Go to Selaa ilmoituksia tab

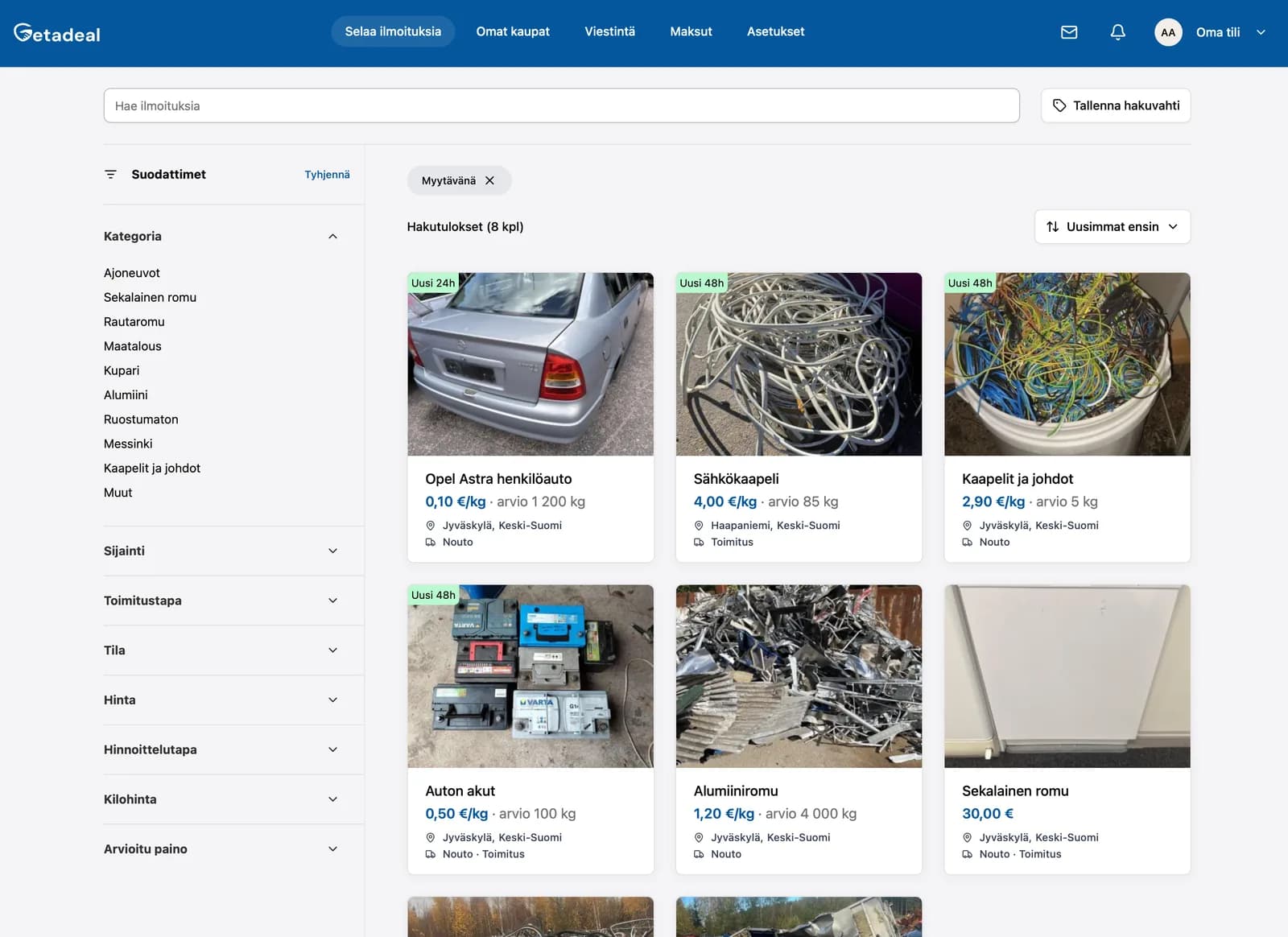click(393, 31)
